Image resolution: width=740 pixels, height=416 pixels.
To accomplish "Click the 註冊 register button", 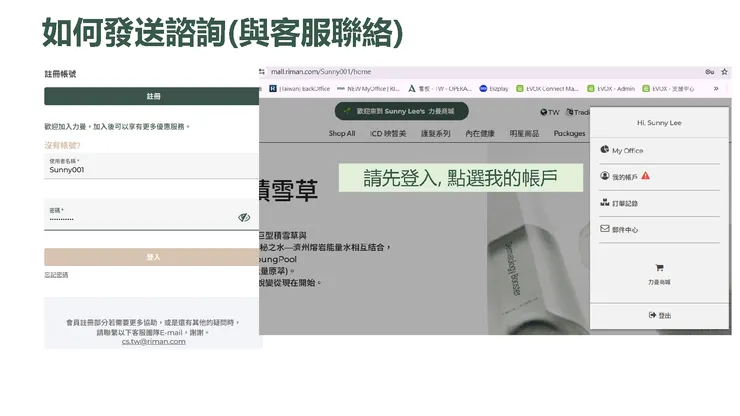I will coord(151,96).
